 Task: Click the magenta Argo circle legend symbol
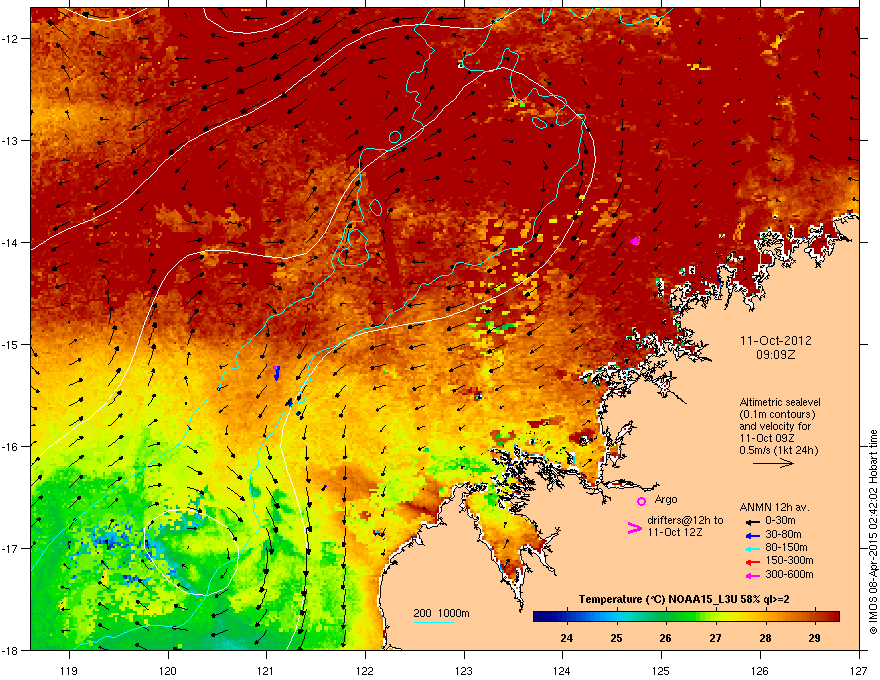pyautogui.click(x=641, y=501)
